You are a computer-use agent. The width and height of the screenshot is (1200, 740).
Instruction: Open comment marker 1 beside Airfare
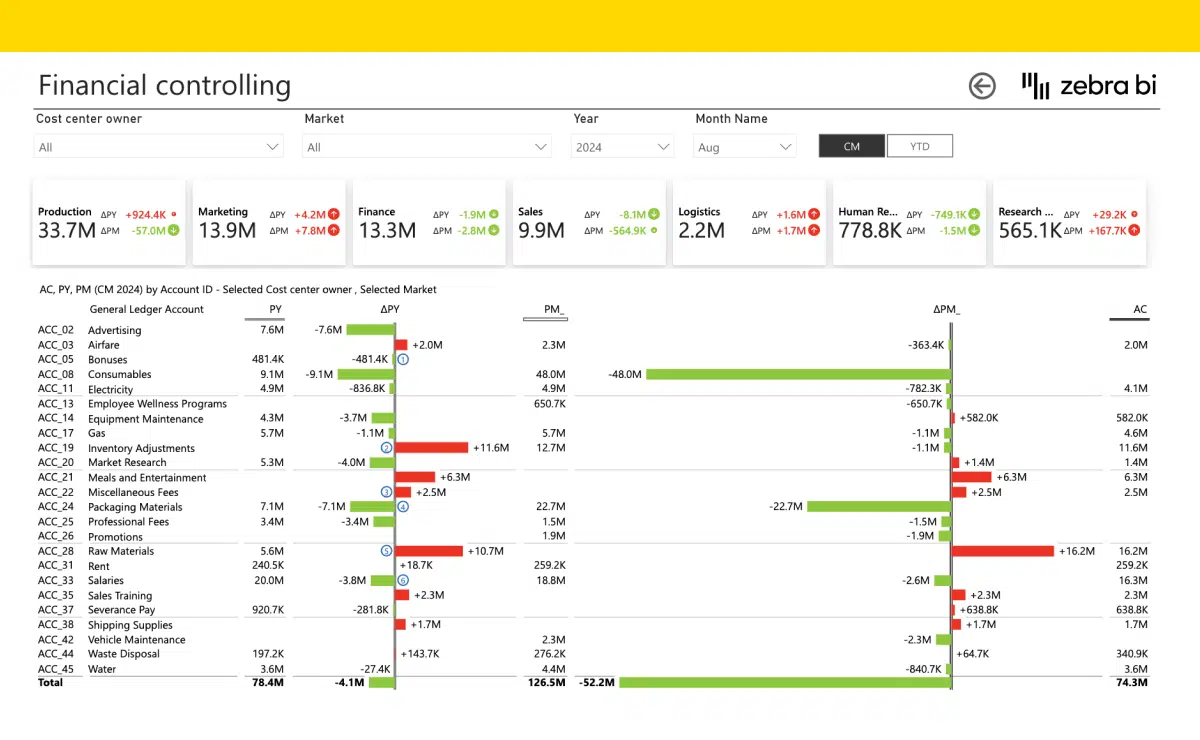pos(403,358)
